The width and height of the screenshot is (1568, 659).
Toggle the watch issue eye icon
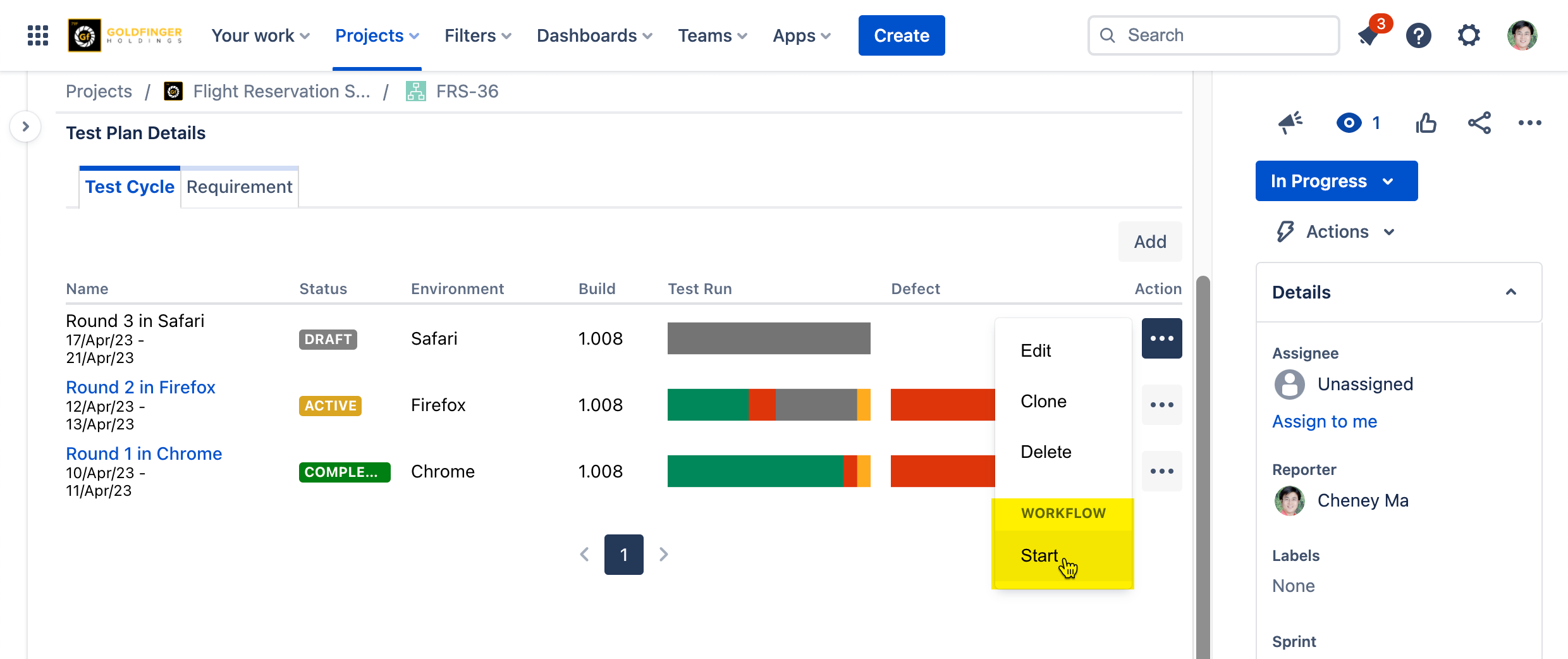[1349, 123]
